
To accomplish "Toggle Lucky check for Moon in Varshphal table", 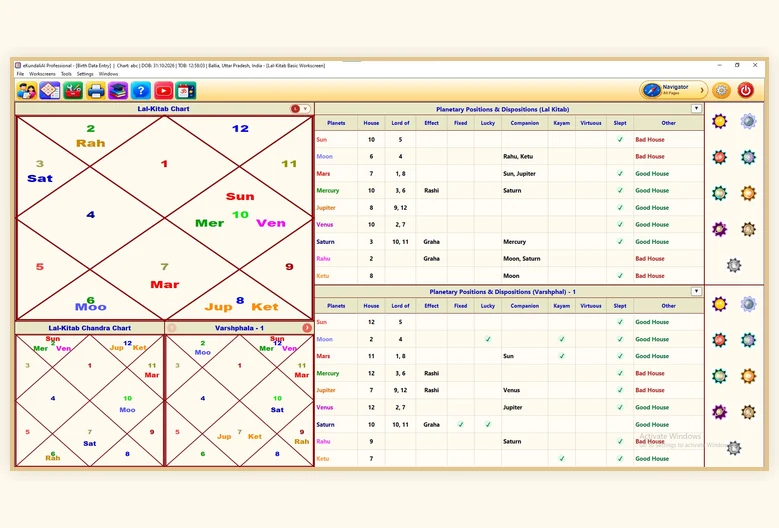I will [x=488, y=339].
